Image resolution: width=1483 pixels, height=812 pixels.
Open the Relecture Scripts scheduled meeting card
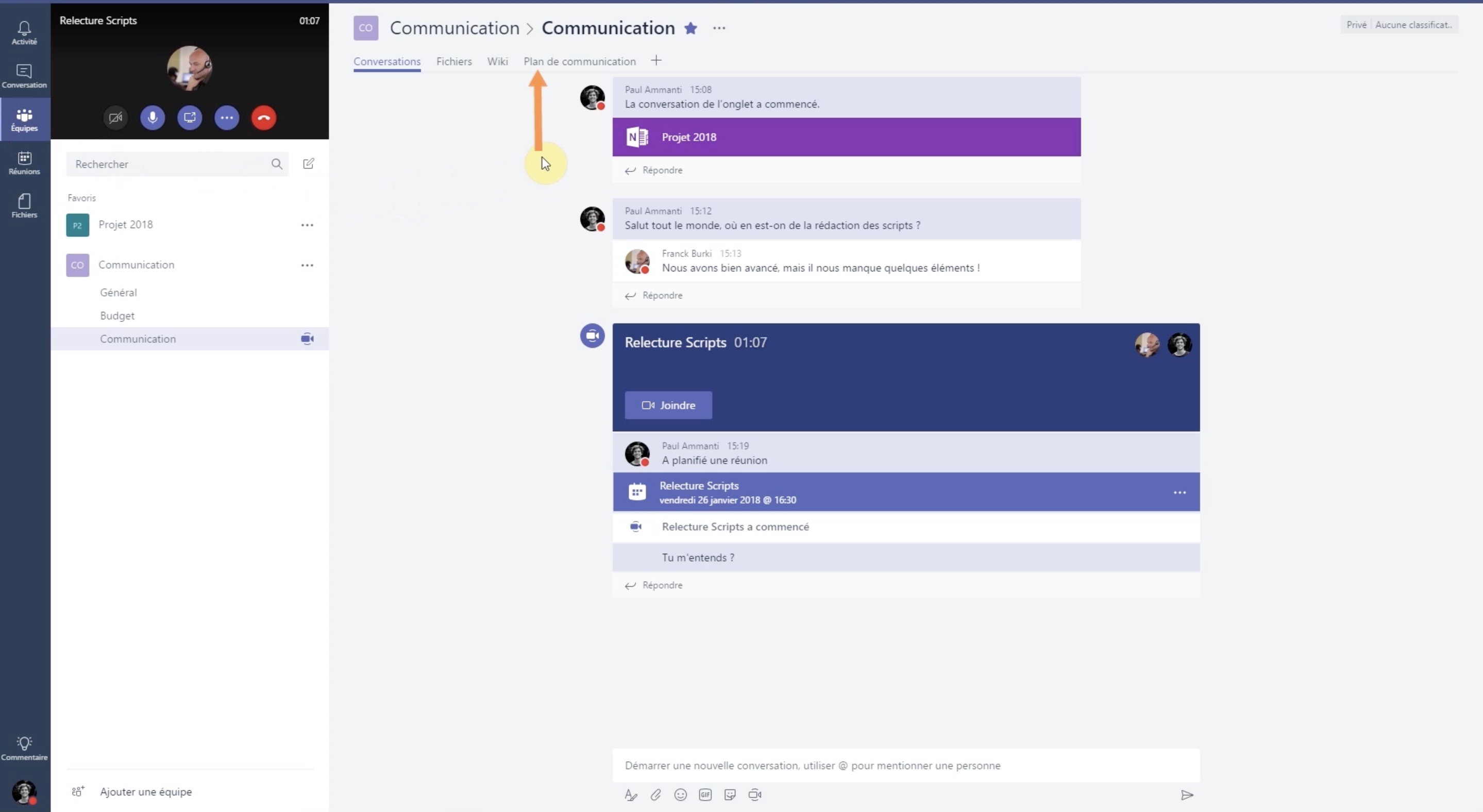click(x=906, y=492)
